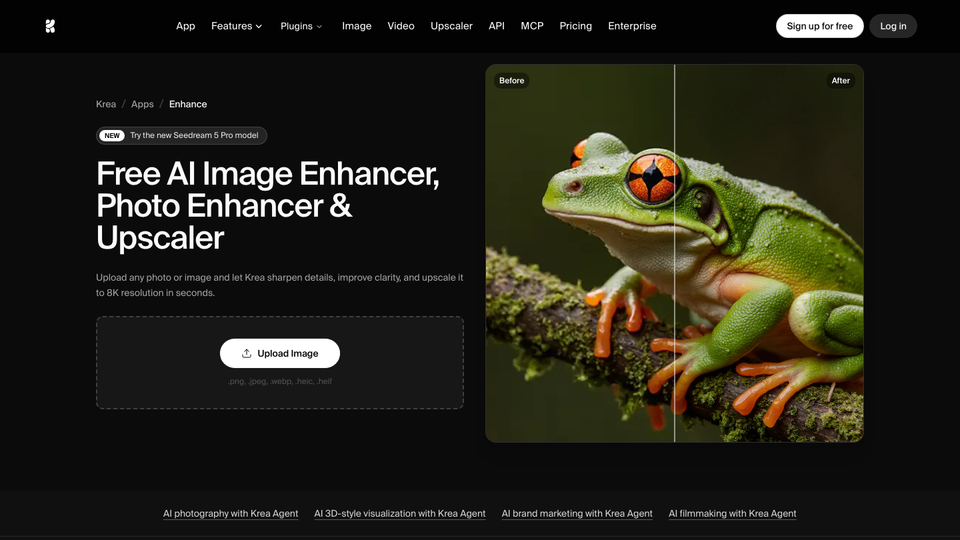Open AI photography with Krea Agent link
Image resolution: width=960 pixels, height=540 pixels.
(x=230, y=513)
